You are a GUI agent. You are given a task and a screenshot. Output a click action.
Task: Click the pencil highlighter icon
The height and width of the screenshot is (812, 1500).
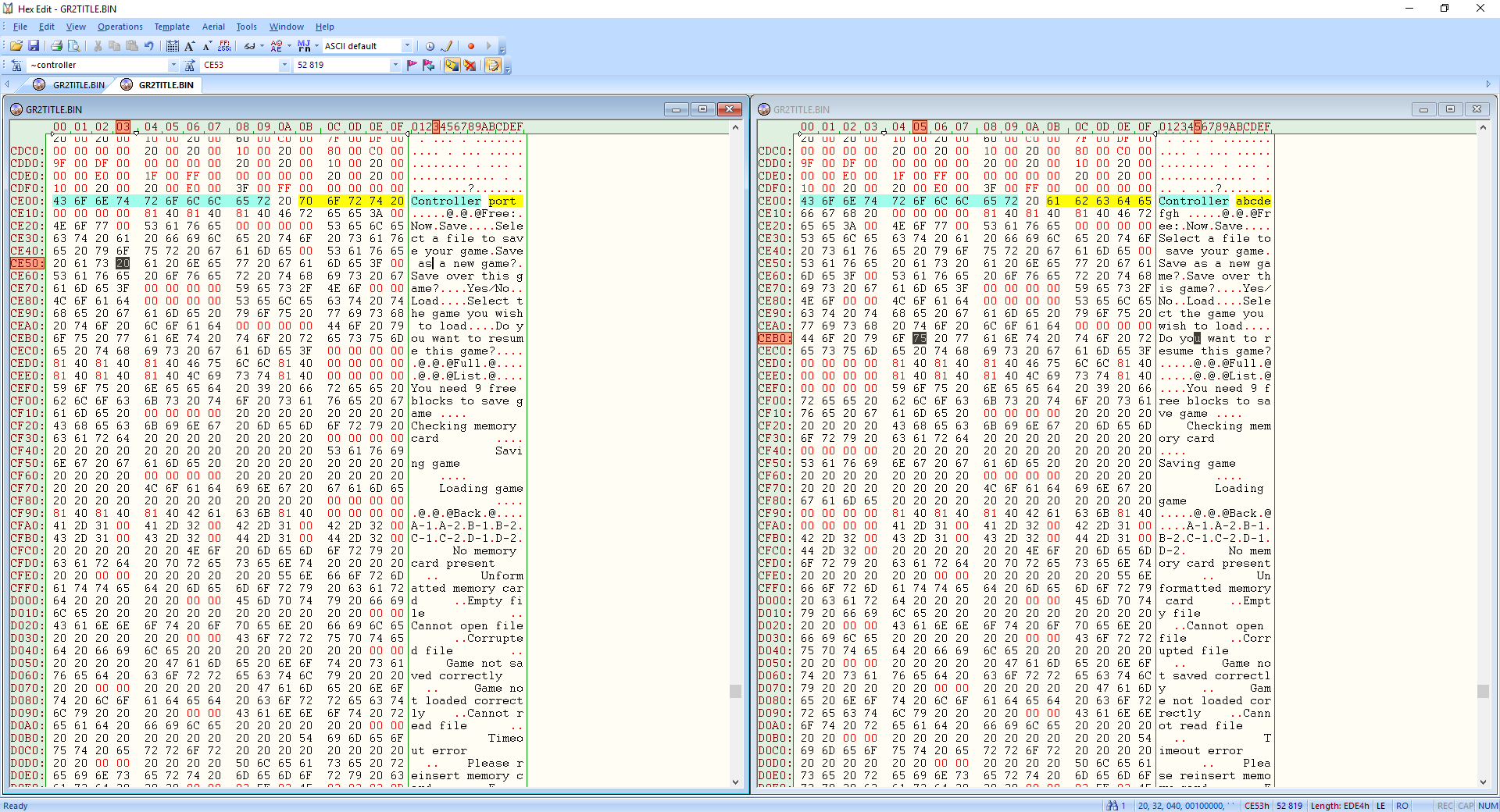tap(447, 46)
